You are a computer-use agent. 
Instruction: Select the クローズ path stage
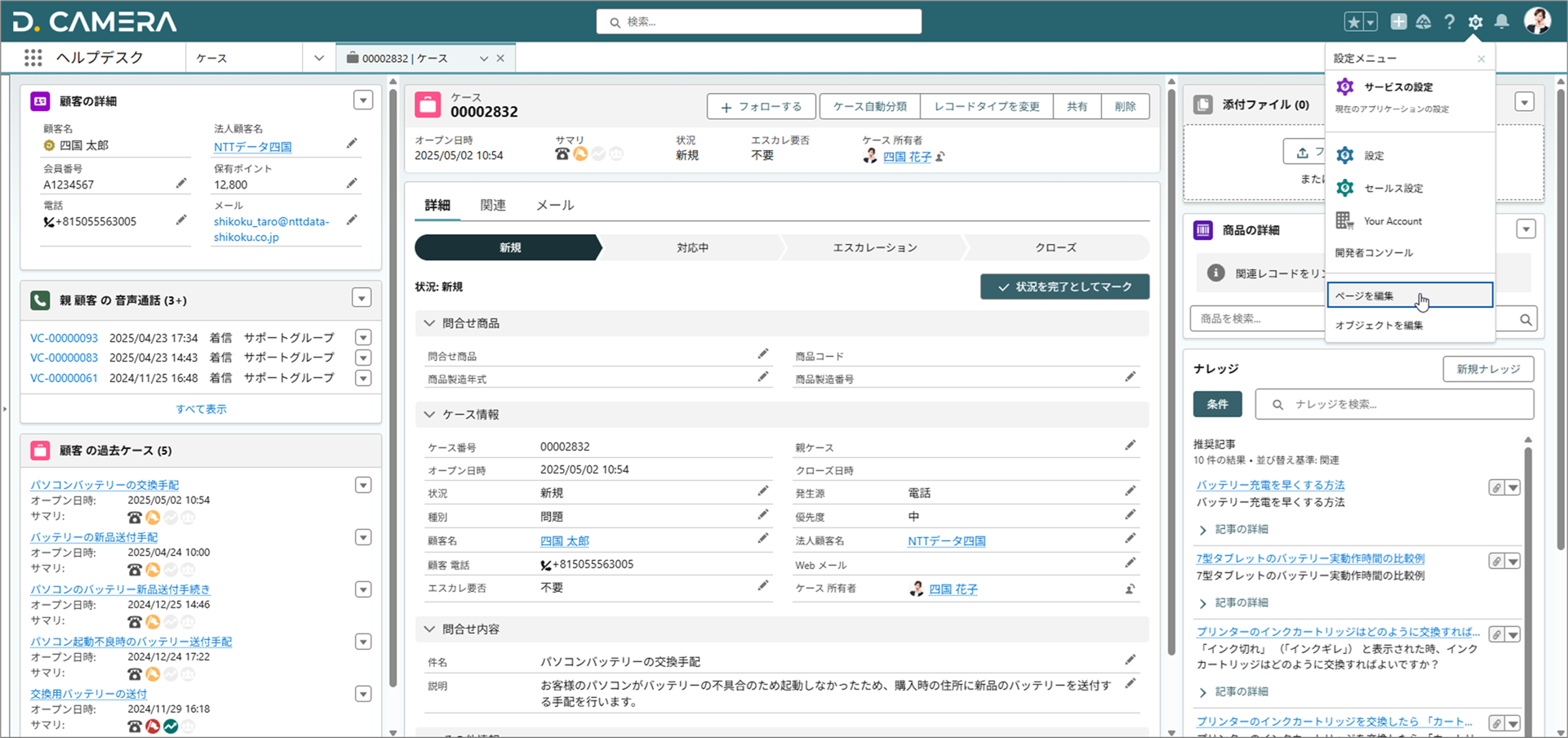(x=1055, y=247)
